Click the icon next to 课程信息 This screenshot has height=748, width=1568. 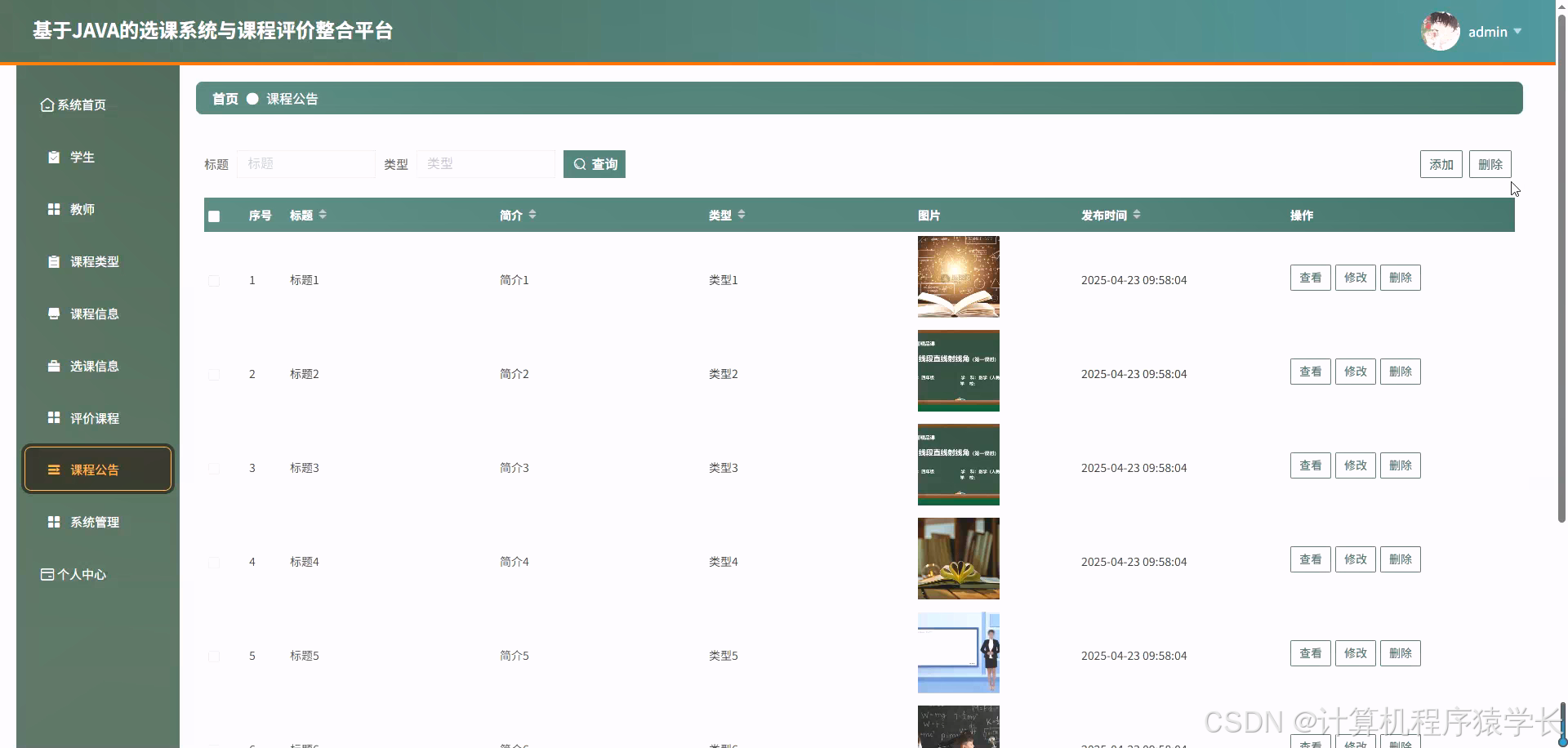[54, 314]
